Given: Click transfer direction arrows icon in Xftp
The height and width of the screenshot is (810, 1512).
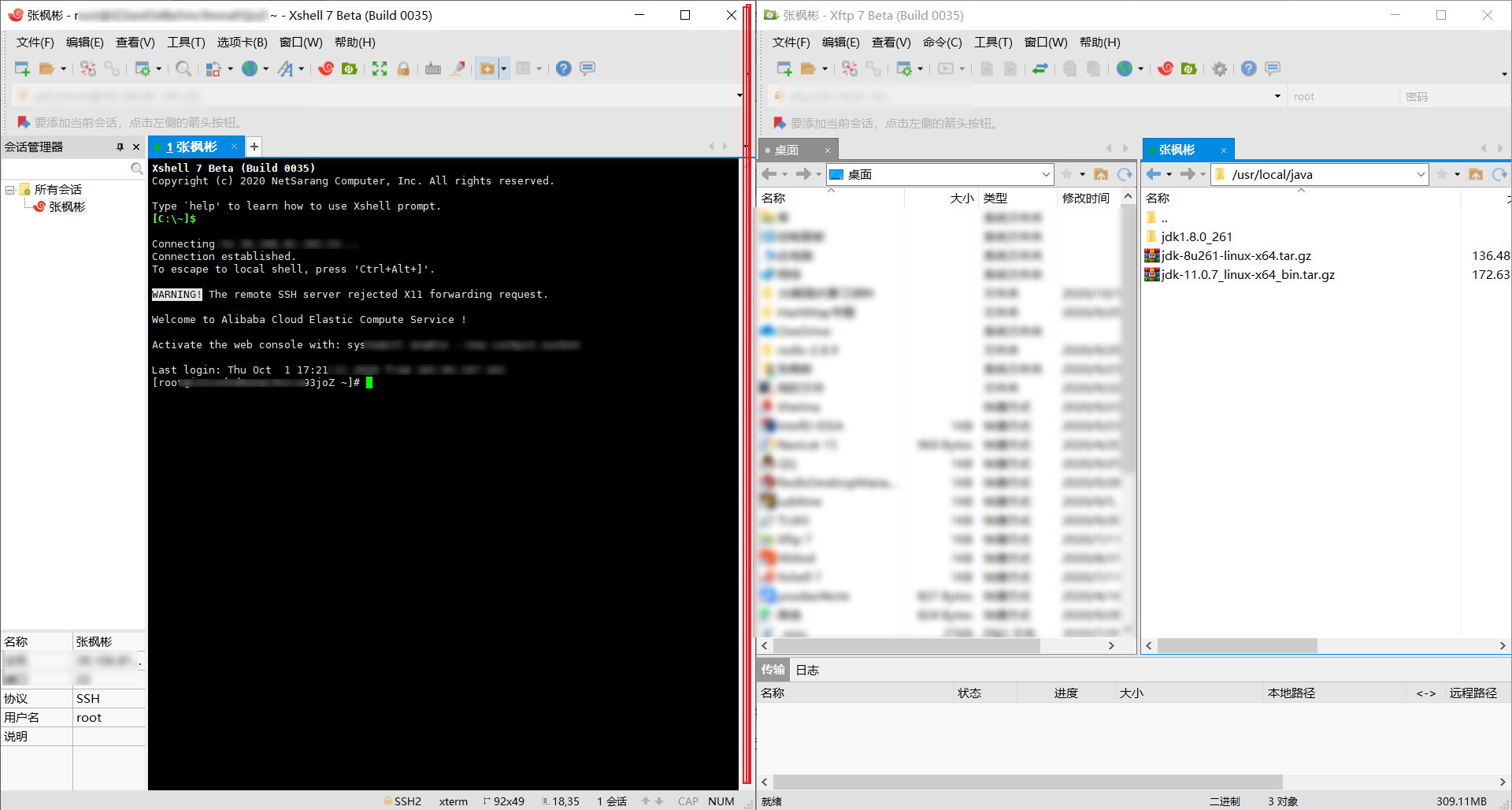Looking at the screenshot, I should pos(1040,69).
